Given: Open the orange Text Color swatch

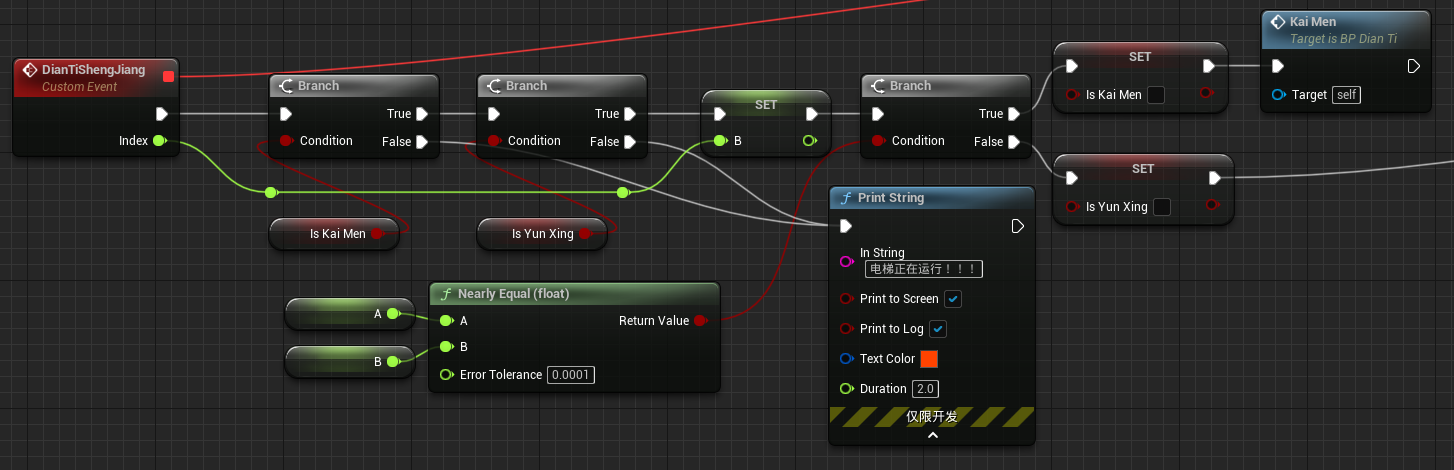Looking at the screenshot, I should point(929,359).
